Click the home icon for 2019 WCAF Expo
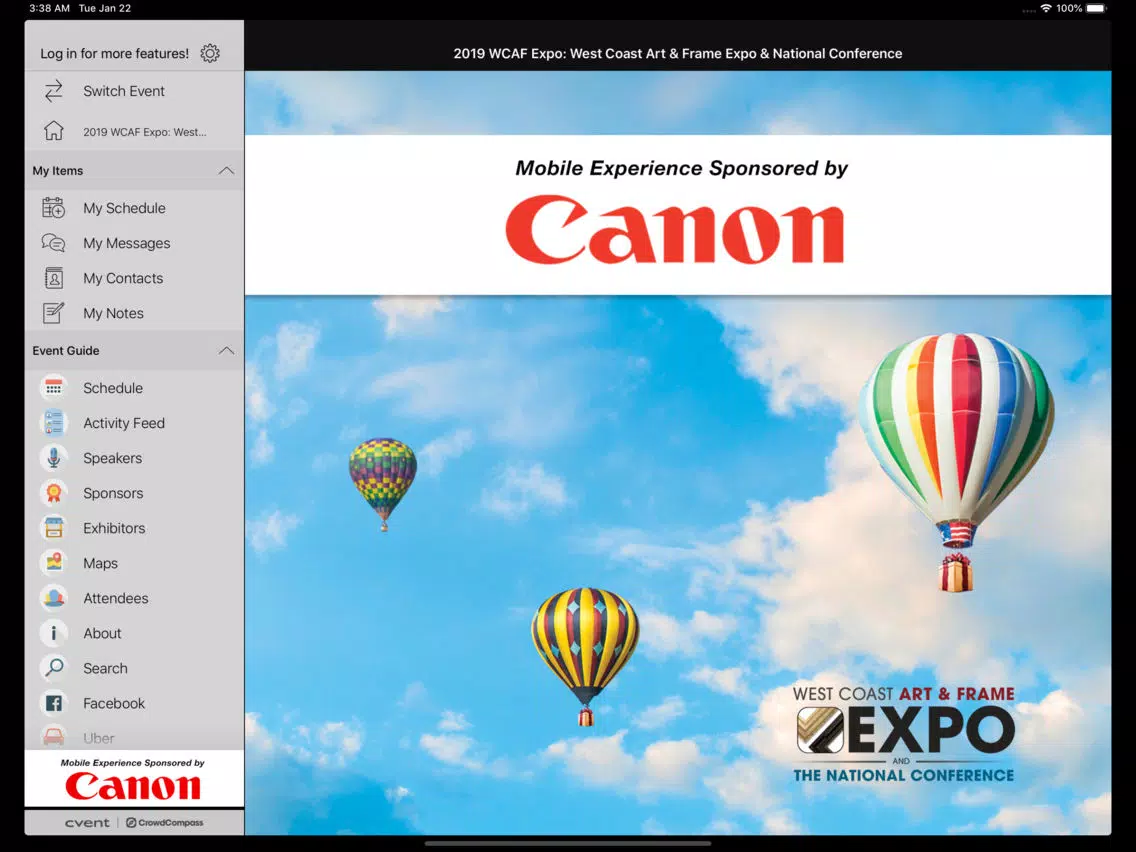This screenshot has height=852, width=1136. [x=54, y=131]
